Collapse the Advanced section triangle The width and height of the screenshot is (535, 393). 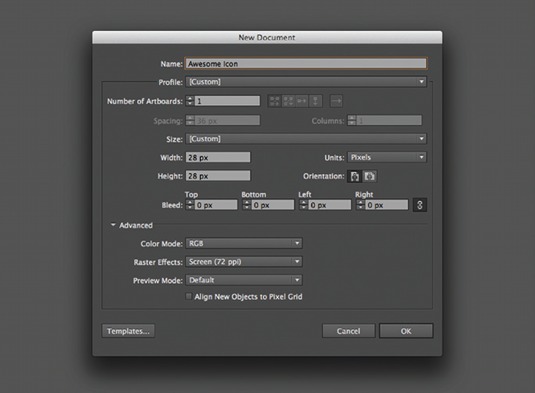tap(113, 225)
